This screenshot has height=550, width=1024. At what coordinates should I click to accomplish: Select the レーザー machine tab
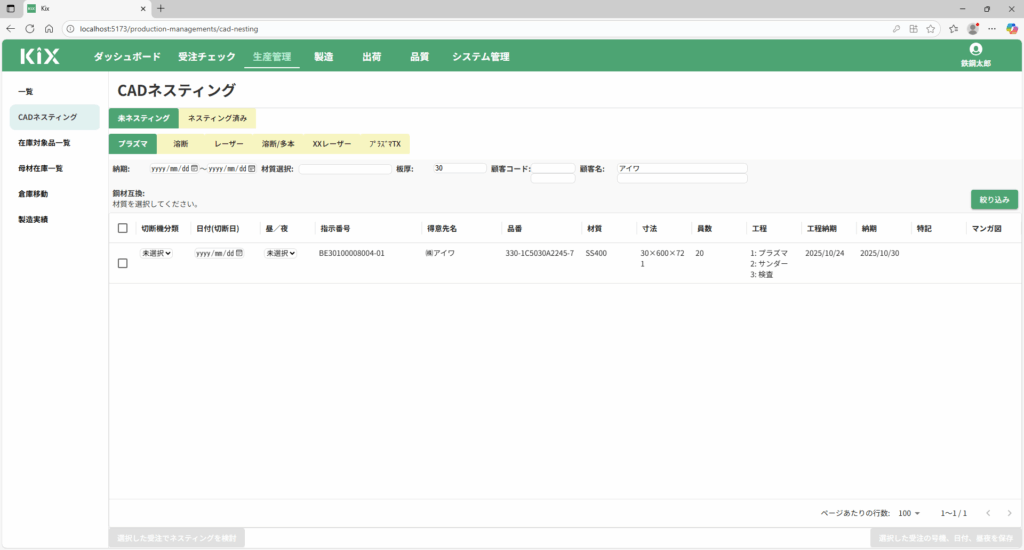click(x=228, y=144)
